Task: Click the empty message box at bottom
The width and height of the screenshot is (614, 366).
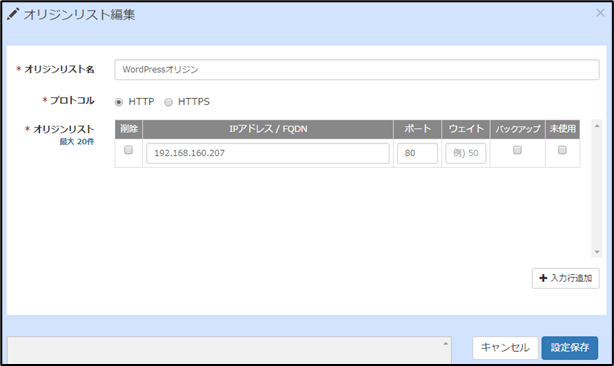Action: (x=229, y=350)
